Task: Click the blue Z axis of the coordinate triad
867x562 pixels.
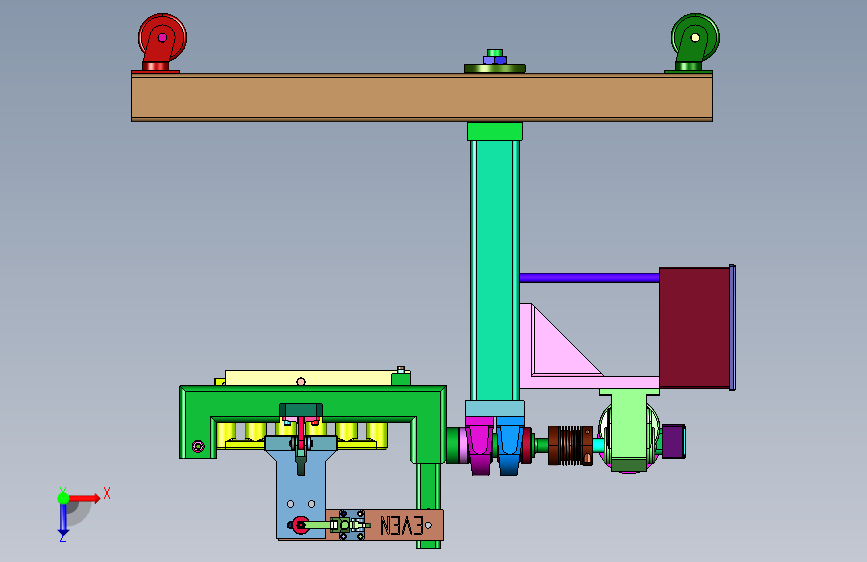Action: click(63, 518)
